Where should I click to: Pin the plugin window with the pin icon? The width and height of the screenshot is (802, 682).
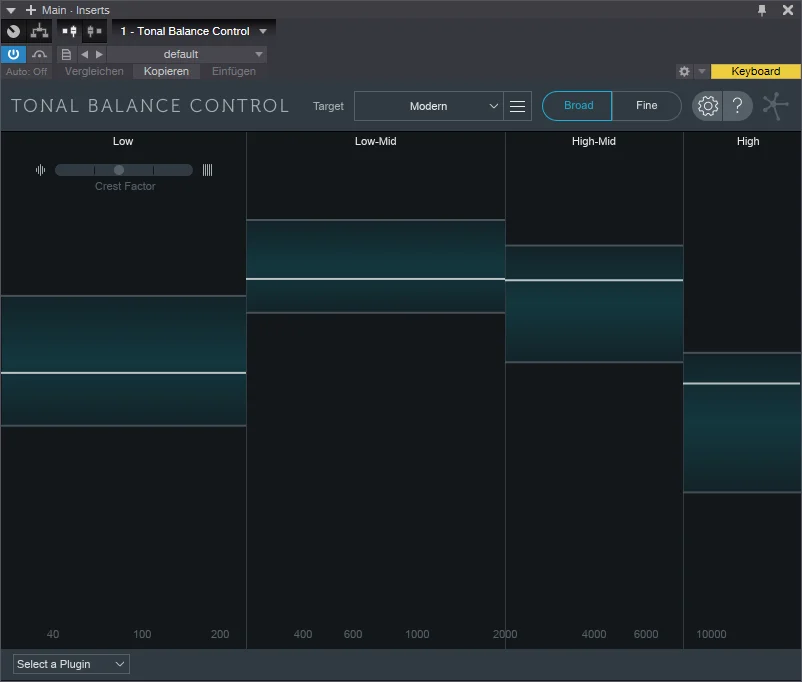[762, 10]
